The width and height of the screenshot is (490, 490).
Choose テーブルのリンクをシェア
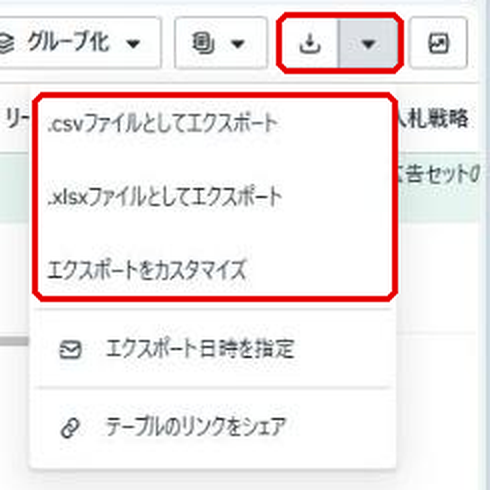click(213, 427)
